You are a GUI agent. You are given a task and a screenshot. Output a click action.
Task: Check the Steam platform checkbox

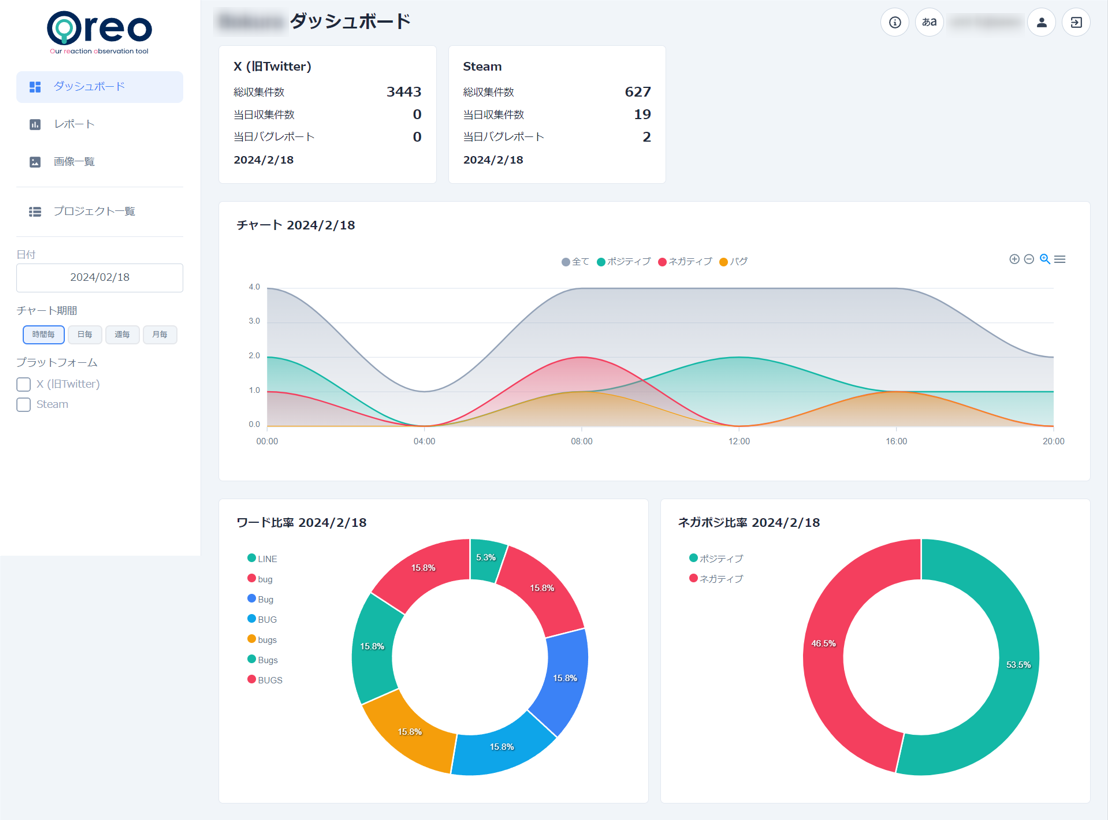coord(24,405)
